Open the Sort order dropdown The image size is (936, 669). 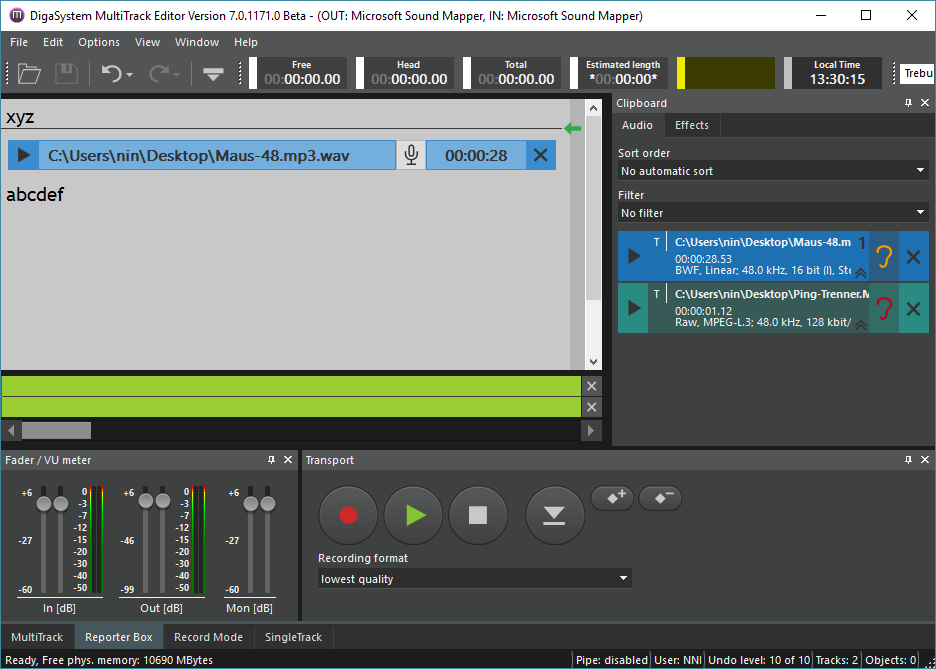coord(773,171)
